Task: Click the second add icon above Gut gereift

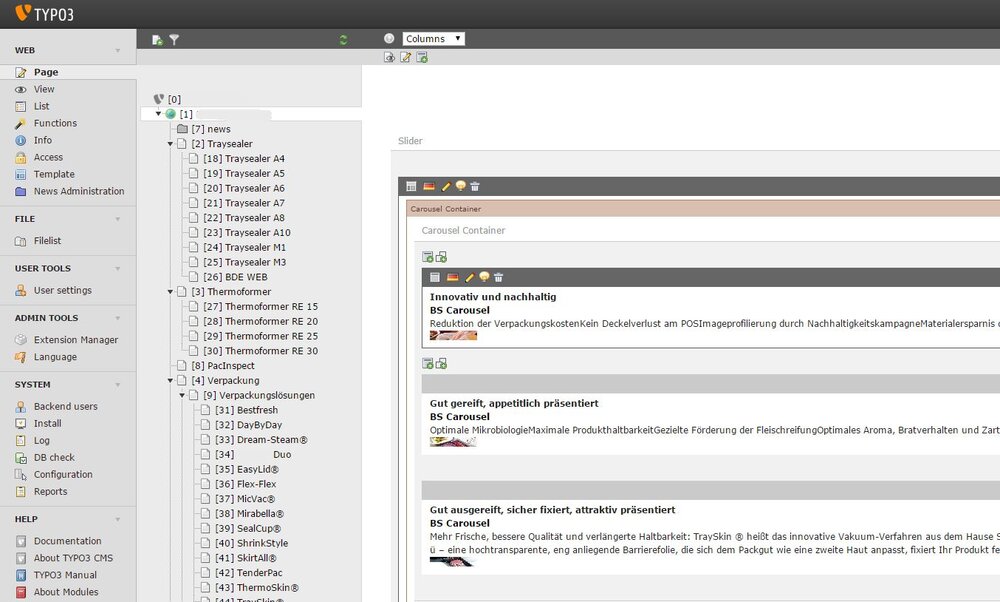Action: pos(441,363)
